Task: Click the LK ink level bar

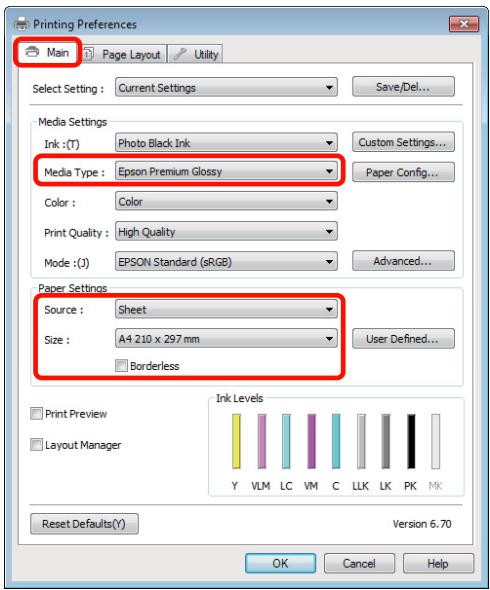Action: [x=386, y=441]
